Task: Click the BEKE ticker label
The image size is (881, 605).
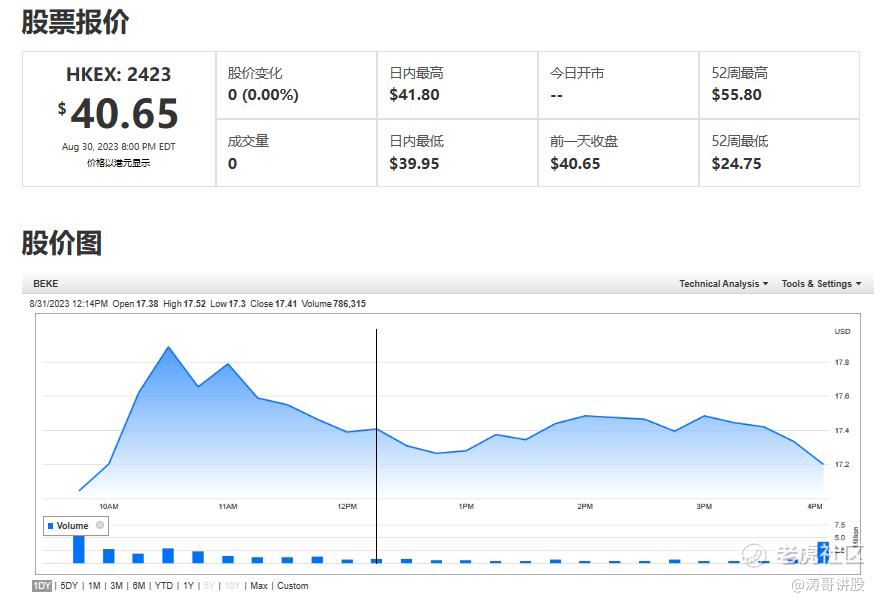Action: (x=46, y=284)
